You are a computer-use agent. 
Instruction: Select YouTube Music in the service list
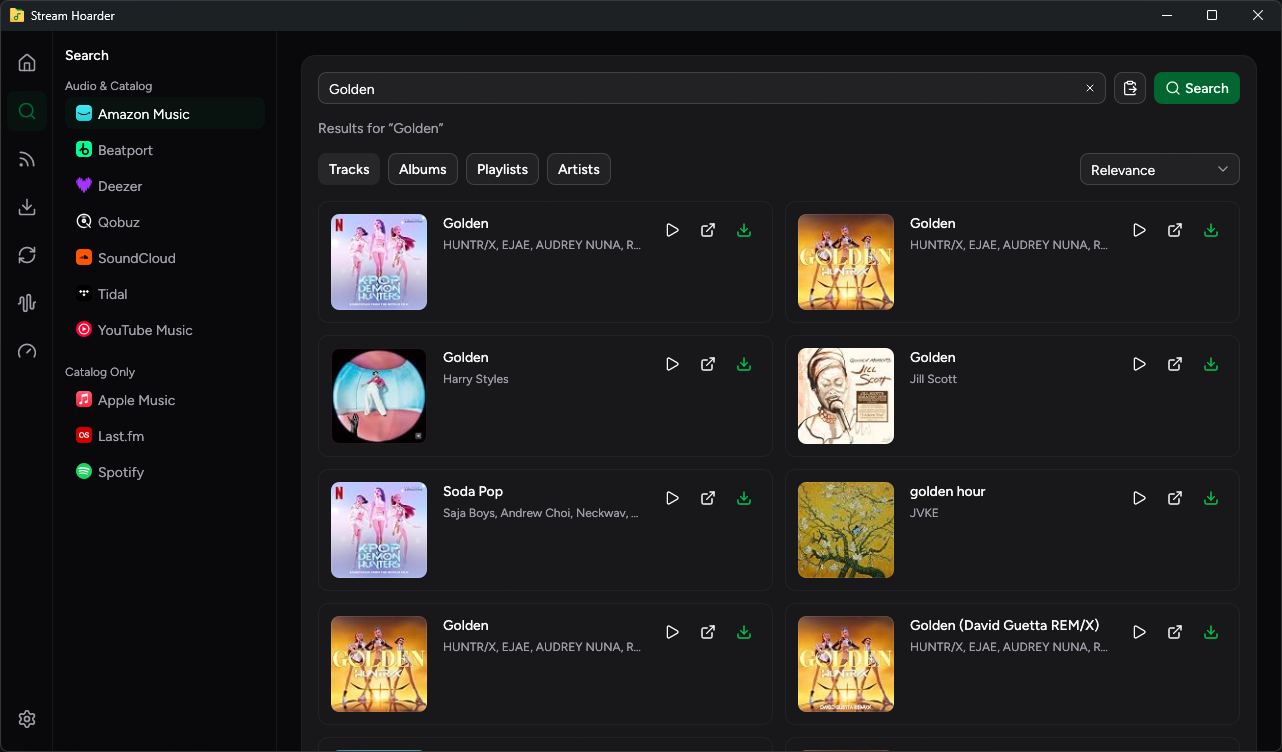click(165, 330)
